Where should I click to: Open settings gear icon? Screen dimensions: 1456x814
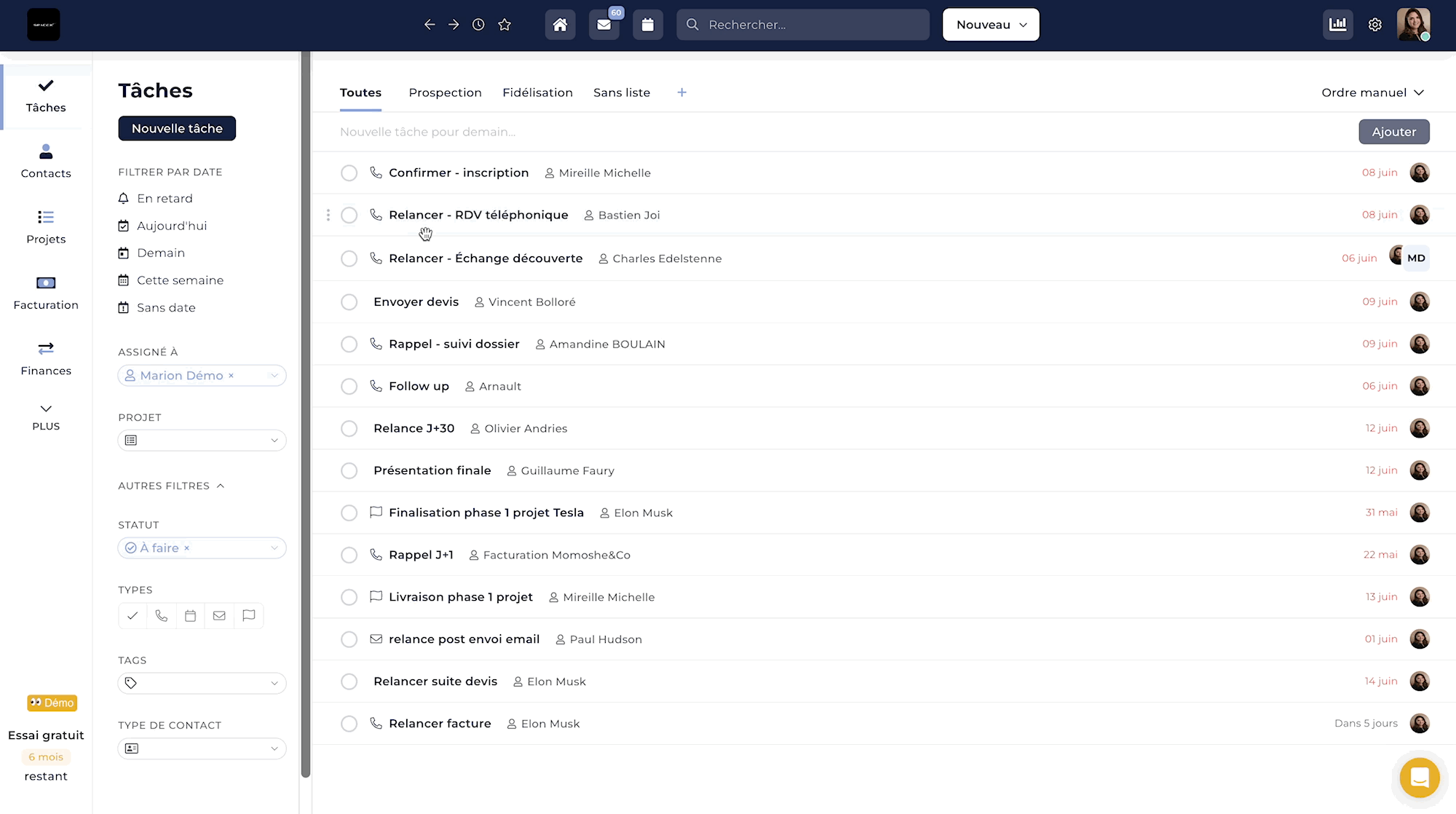1374,25
